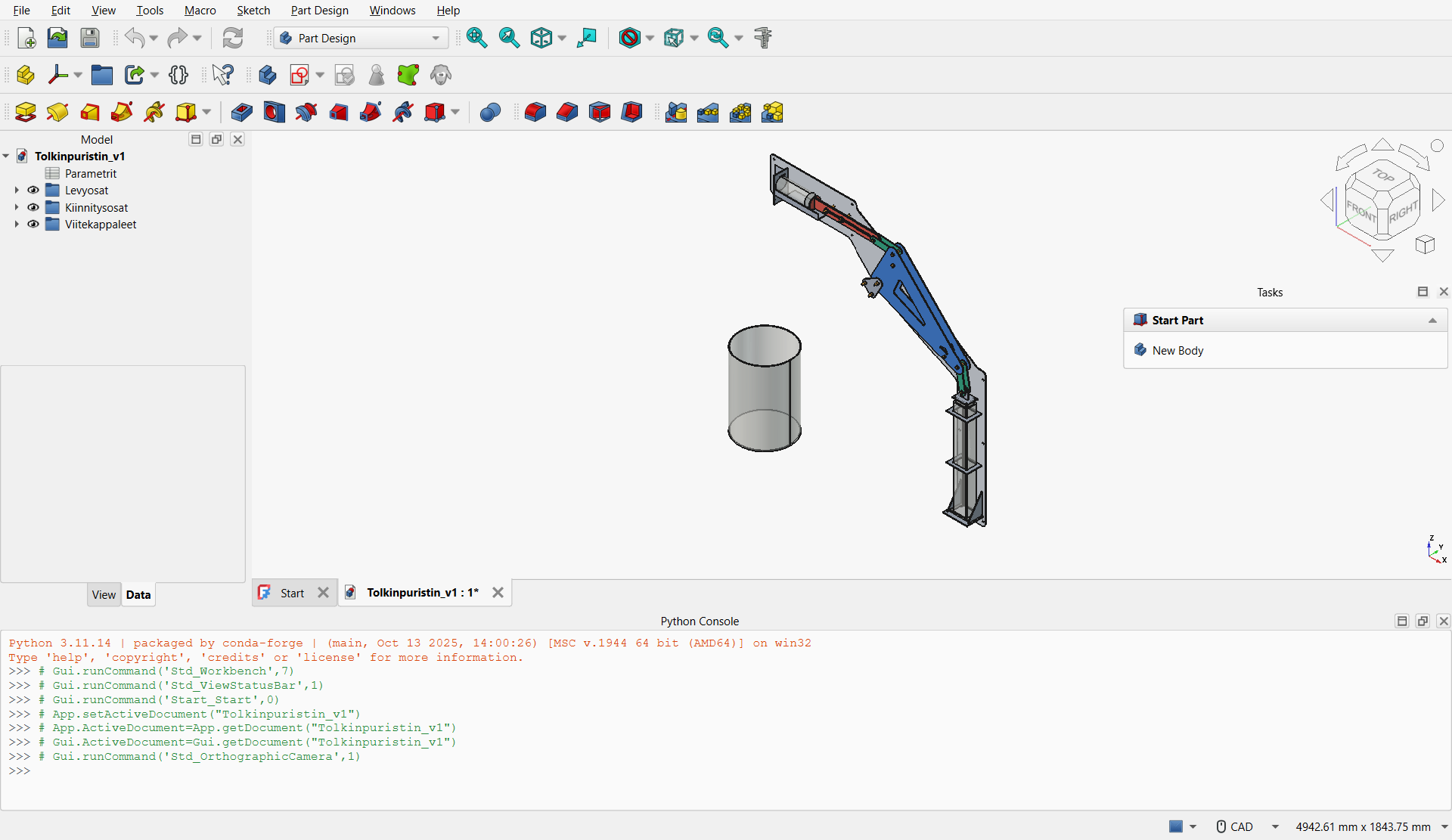Click the RIGHT face of navigation cube
Image resolution: width=1452 pixels, height=840 pixels.
point(1404,212)
